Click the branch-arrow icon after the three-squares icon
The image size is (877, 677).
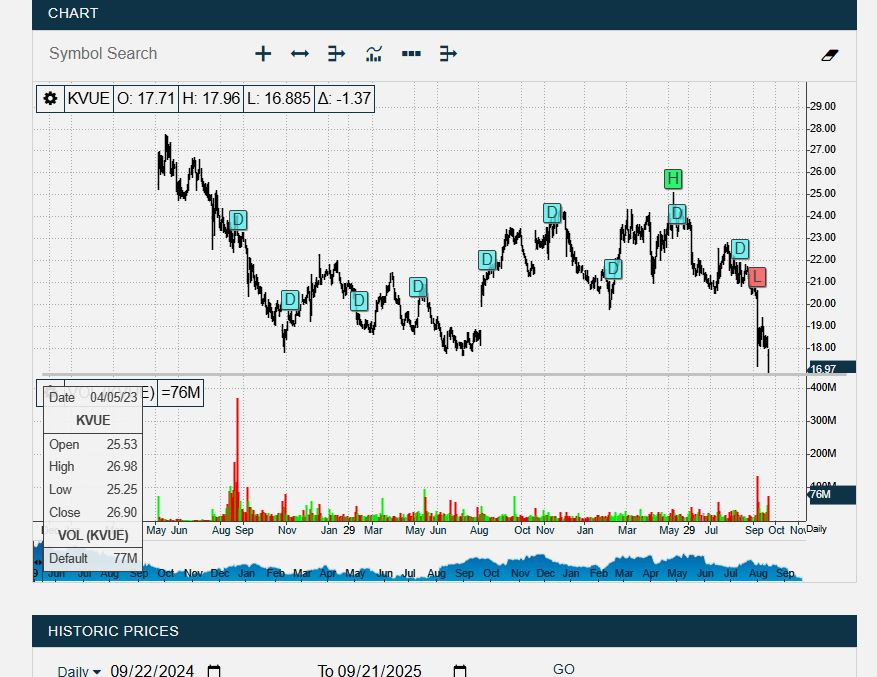tap(448, 54)
